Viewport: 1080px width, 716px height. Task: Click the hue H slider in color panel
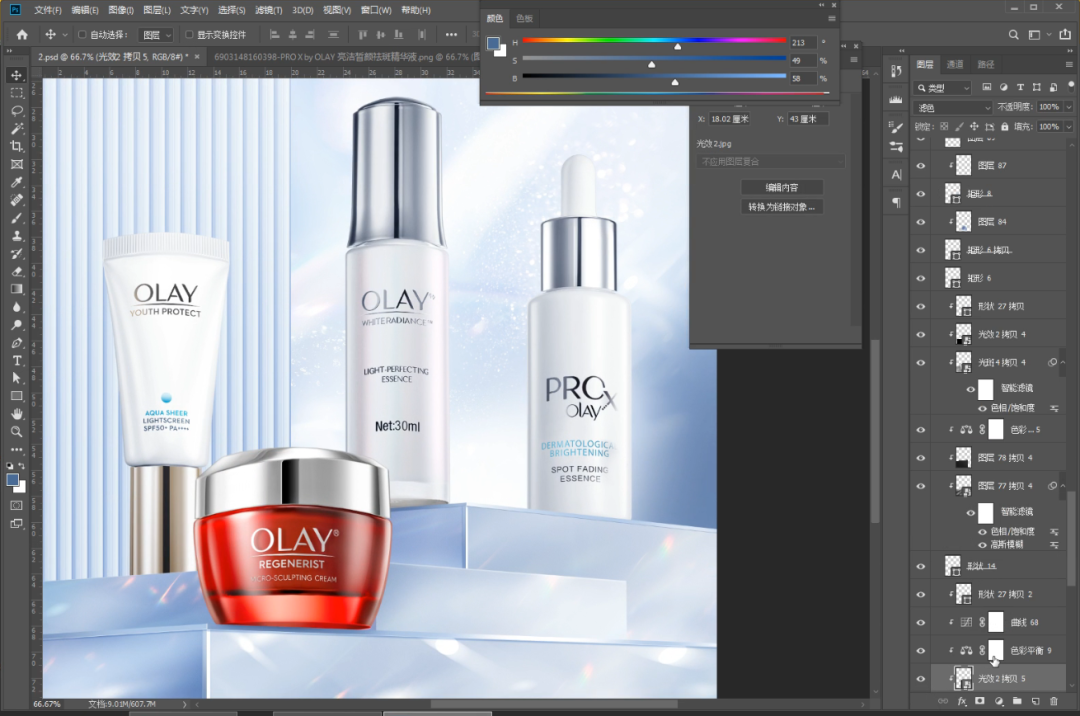(654, 42)
